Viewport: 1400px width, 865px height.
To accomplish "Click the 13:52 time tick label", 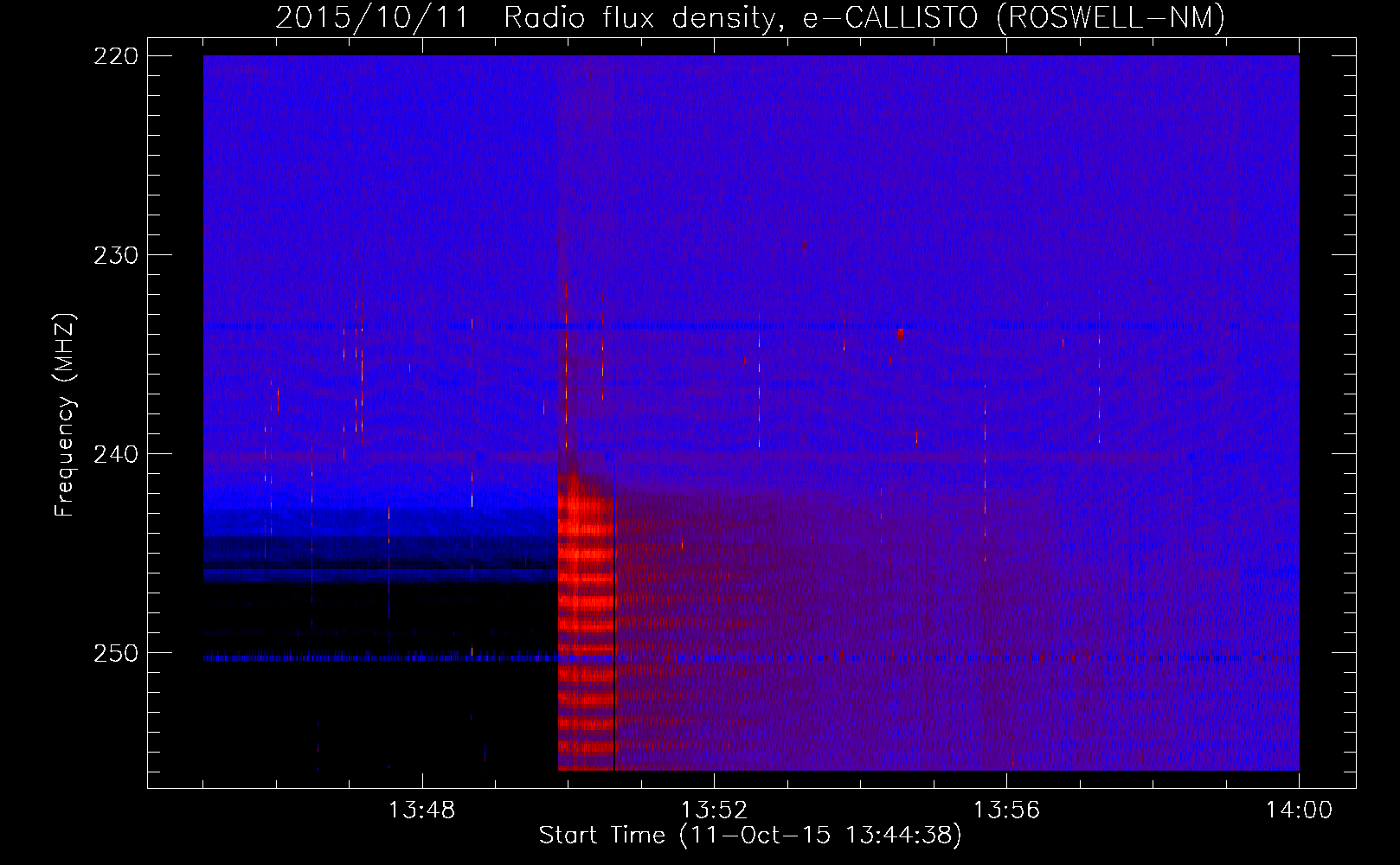I will point(715,811).
